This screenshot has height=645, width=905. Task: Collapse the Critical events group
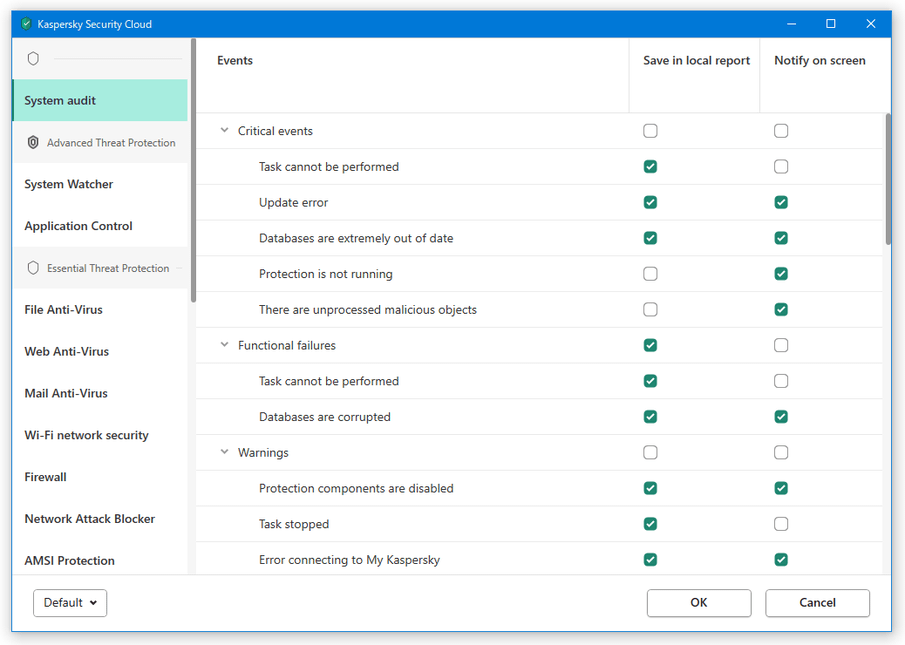tap(225, 130)
